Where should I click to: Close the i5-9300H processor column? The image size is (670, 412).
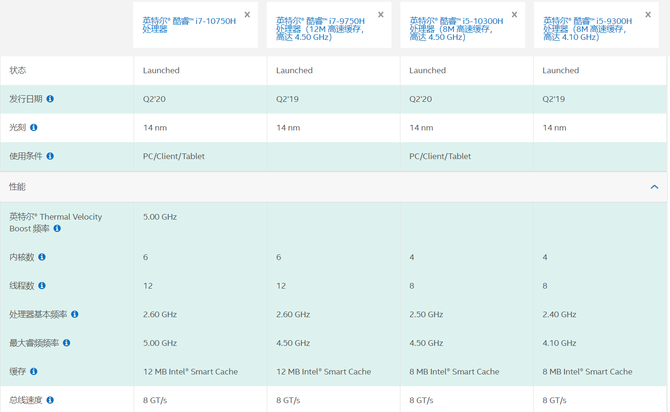coord(648,15)
